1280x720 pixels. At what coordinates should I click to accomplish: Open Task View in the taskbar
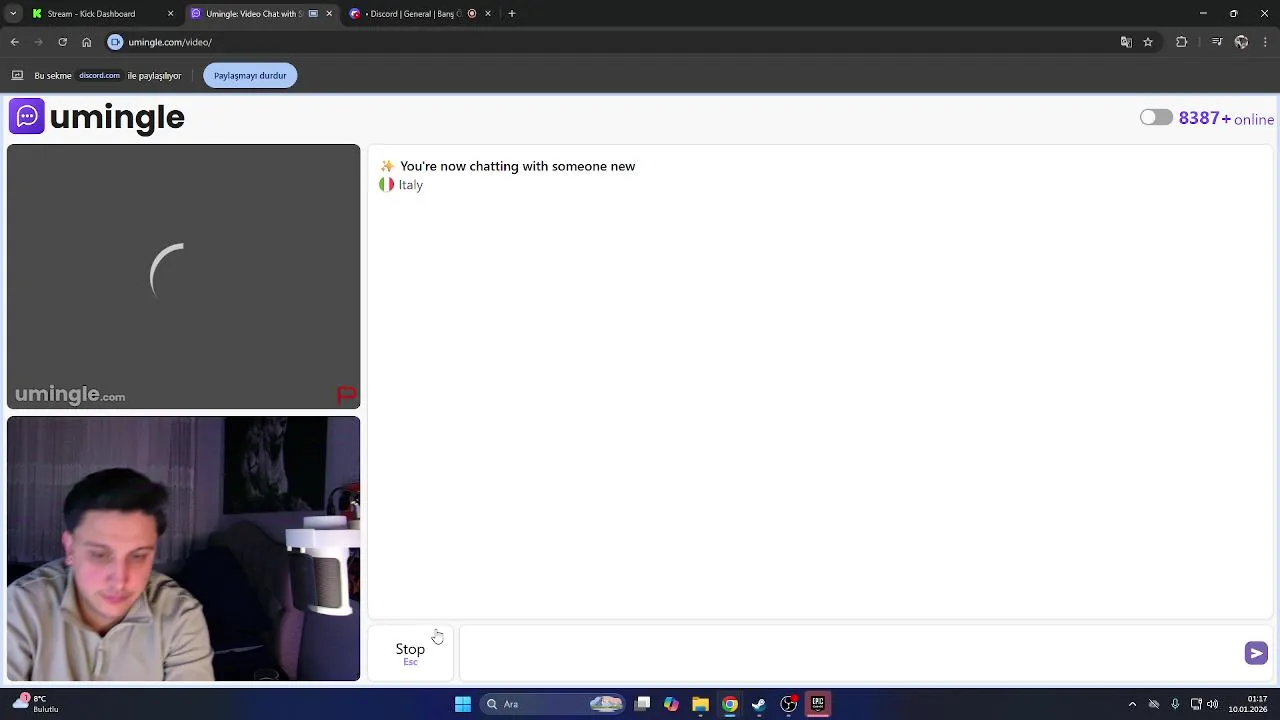pos(642,704)
